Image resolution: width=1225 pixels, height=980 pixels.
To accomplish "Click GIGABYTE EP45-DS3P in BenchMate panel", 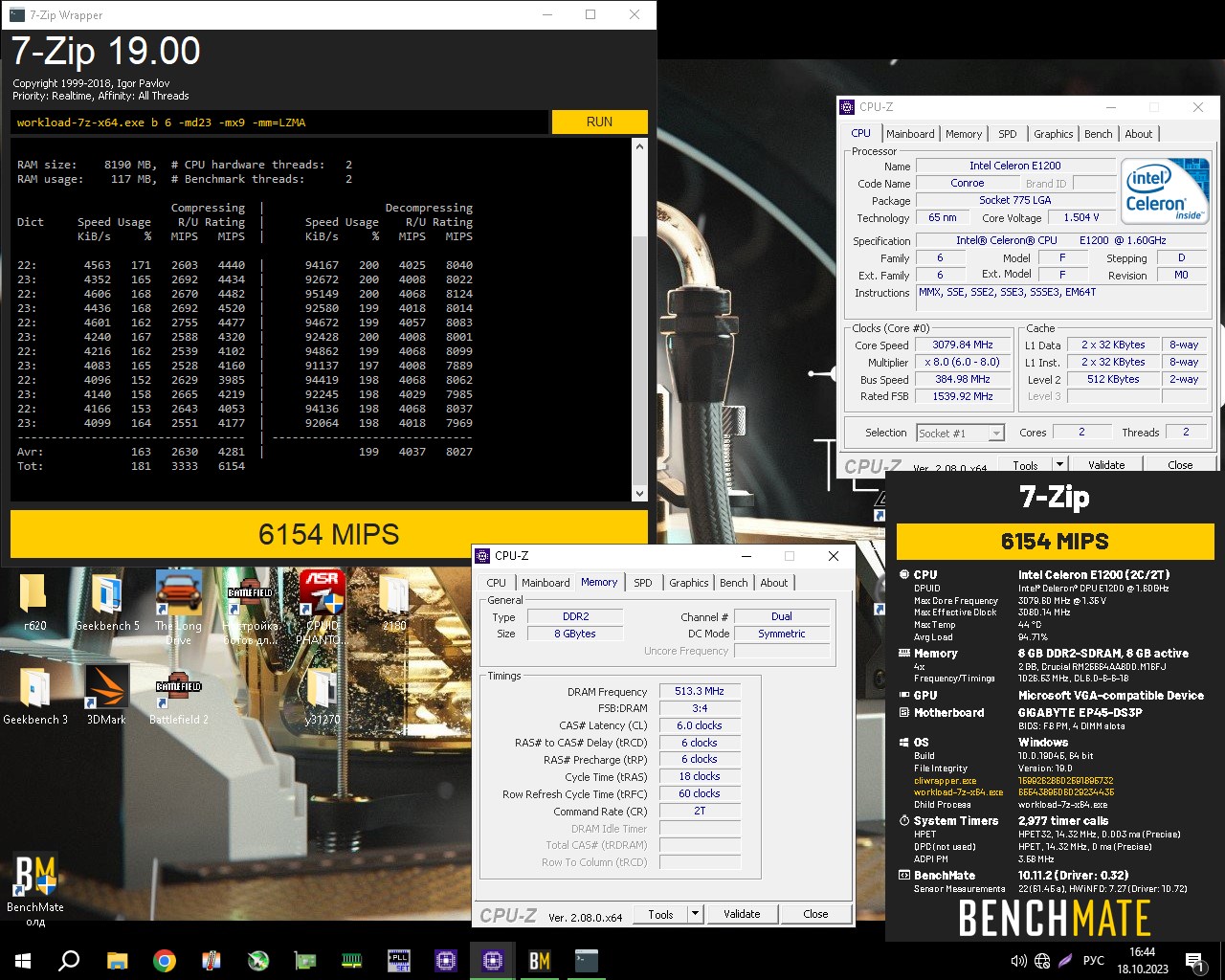I will click(x=1080, y=713).
